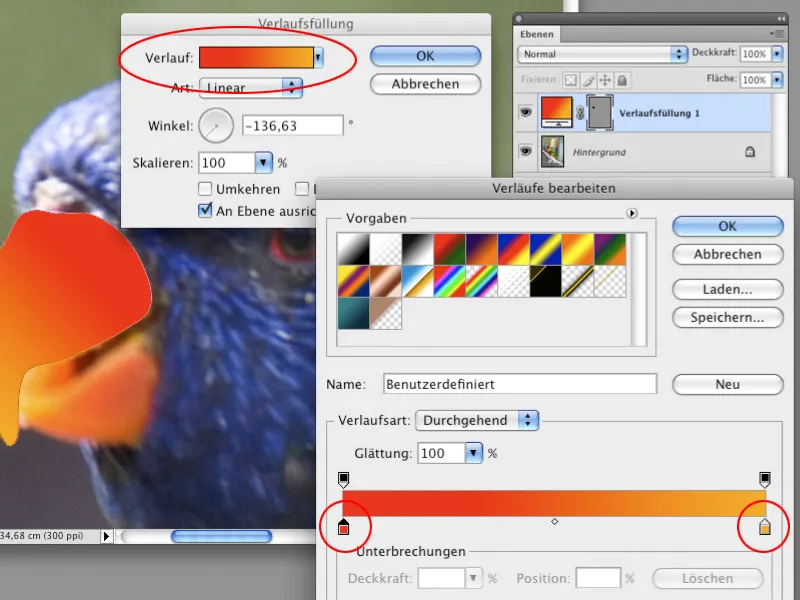Enable the Umkehren checkbox

205,188
